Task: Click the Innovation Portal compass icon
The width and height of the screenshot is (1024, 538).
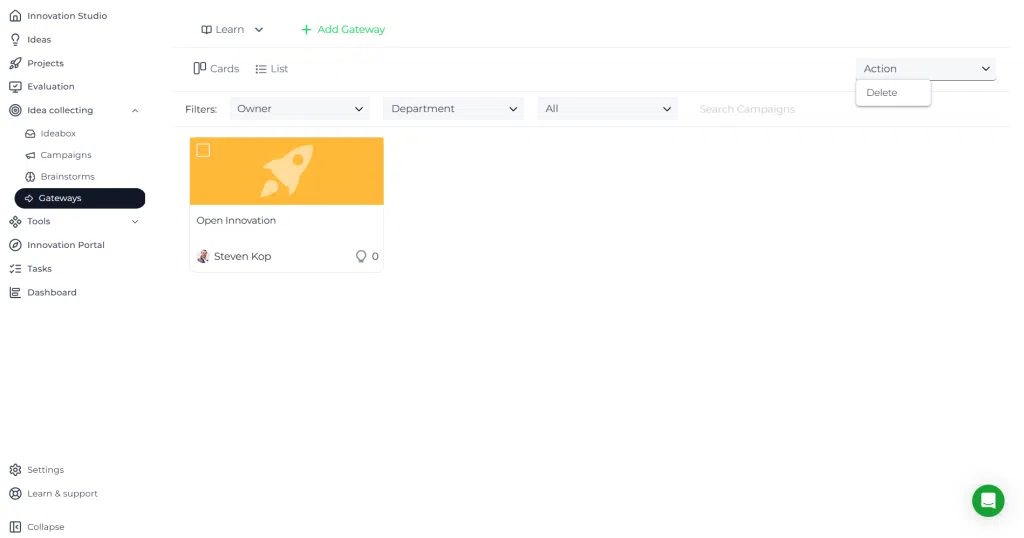Action: coord(15,245)
